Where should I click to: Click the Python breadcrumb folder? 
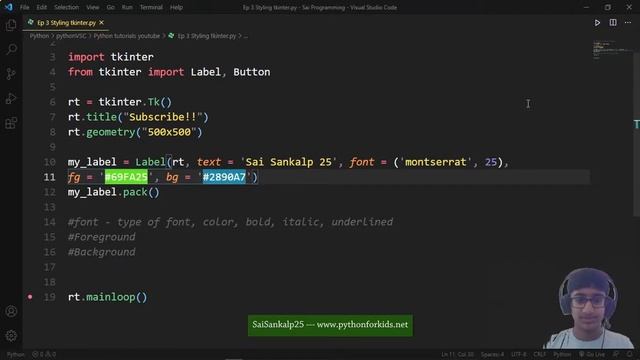coord(39,36)
